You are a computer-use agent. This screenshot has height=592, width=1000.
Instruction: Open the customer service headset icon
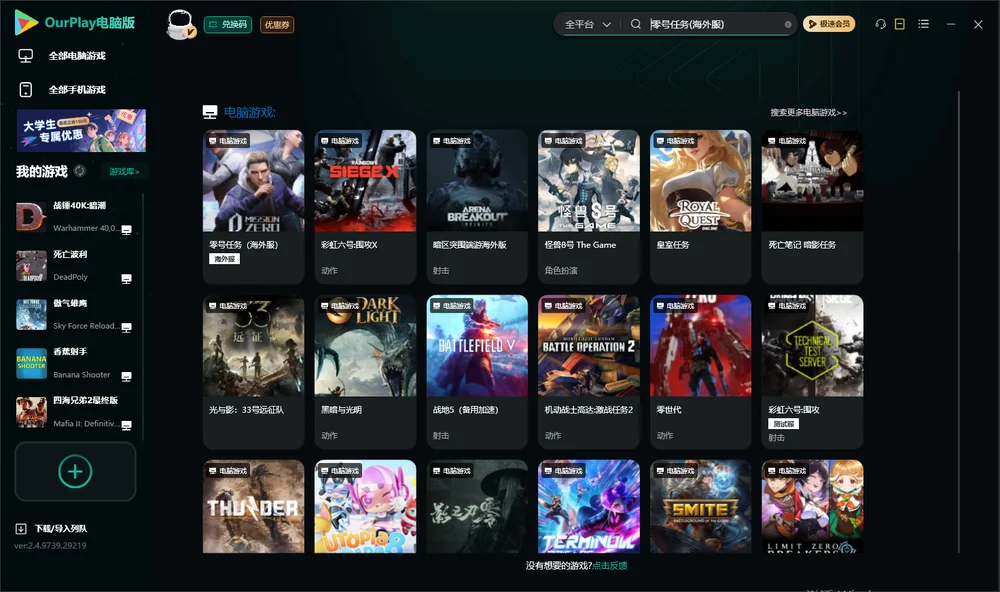pos(880,24)
